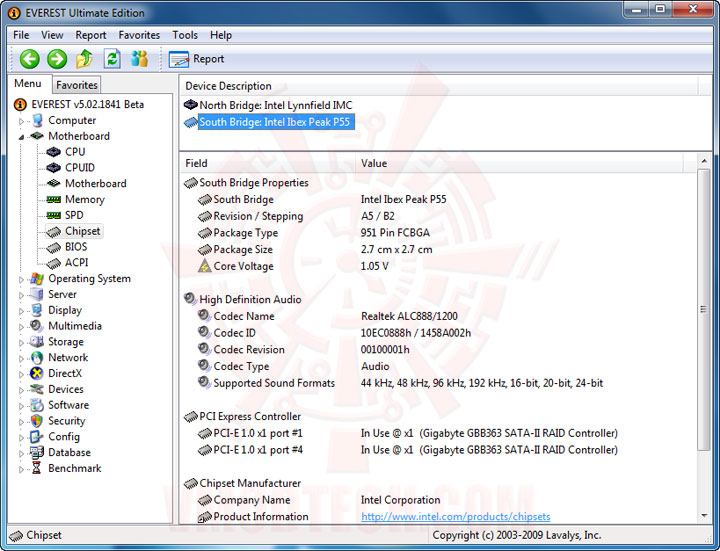The height and width of the screenshot is (551, 720).
Task: Click the Multimedia speaker icon
Action: pyautogui.click(x=37, y=326)
